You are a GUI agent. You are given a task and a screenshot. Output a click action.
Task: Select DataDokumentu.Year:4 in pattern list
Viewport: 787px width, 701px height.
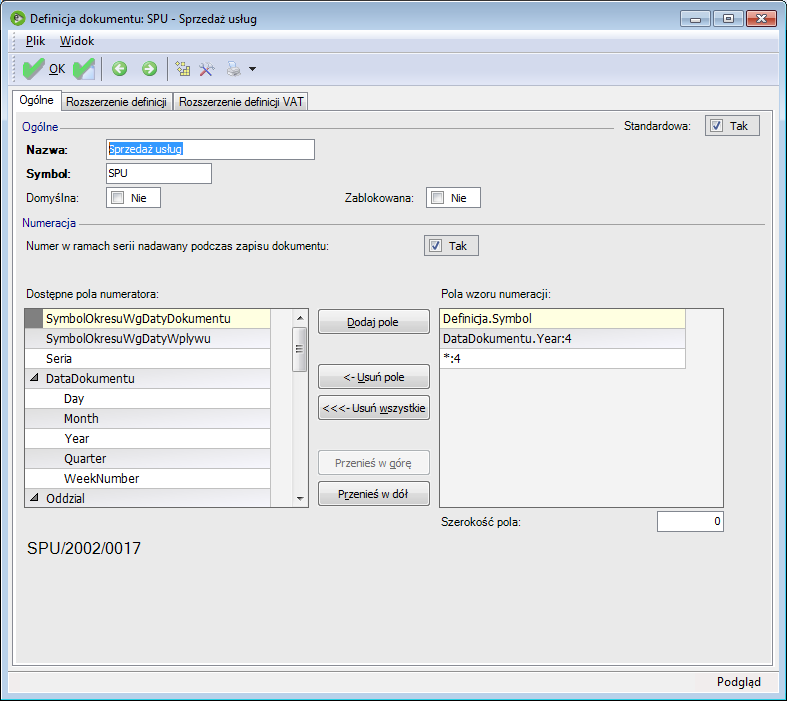pyautogui.click(x=562, y=339)
